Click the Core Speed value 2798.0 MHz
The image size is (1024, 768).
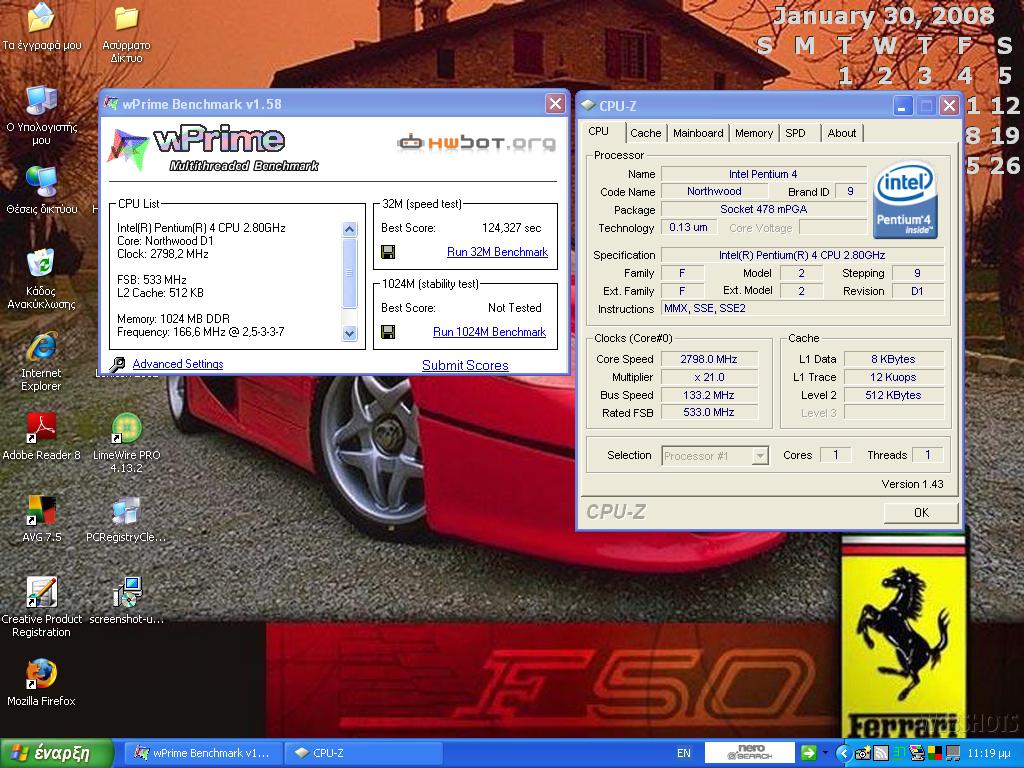coord(709,359)
